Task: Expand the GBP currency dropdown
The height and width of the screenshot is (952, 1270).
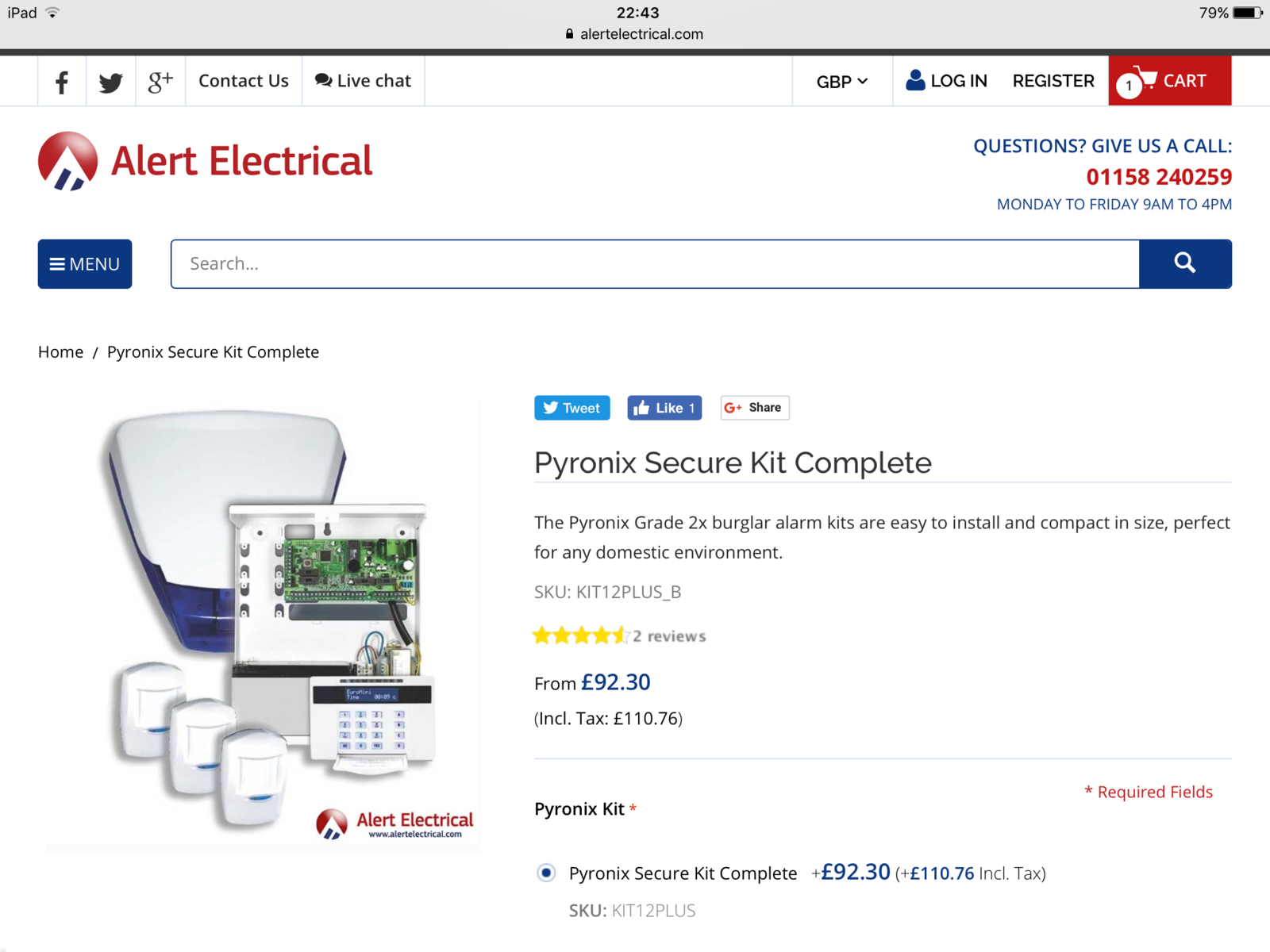Action: pyautogui.click(x=841, y=82)
